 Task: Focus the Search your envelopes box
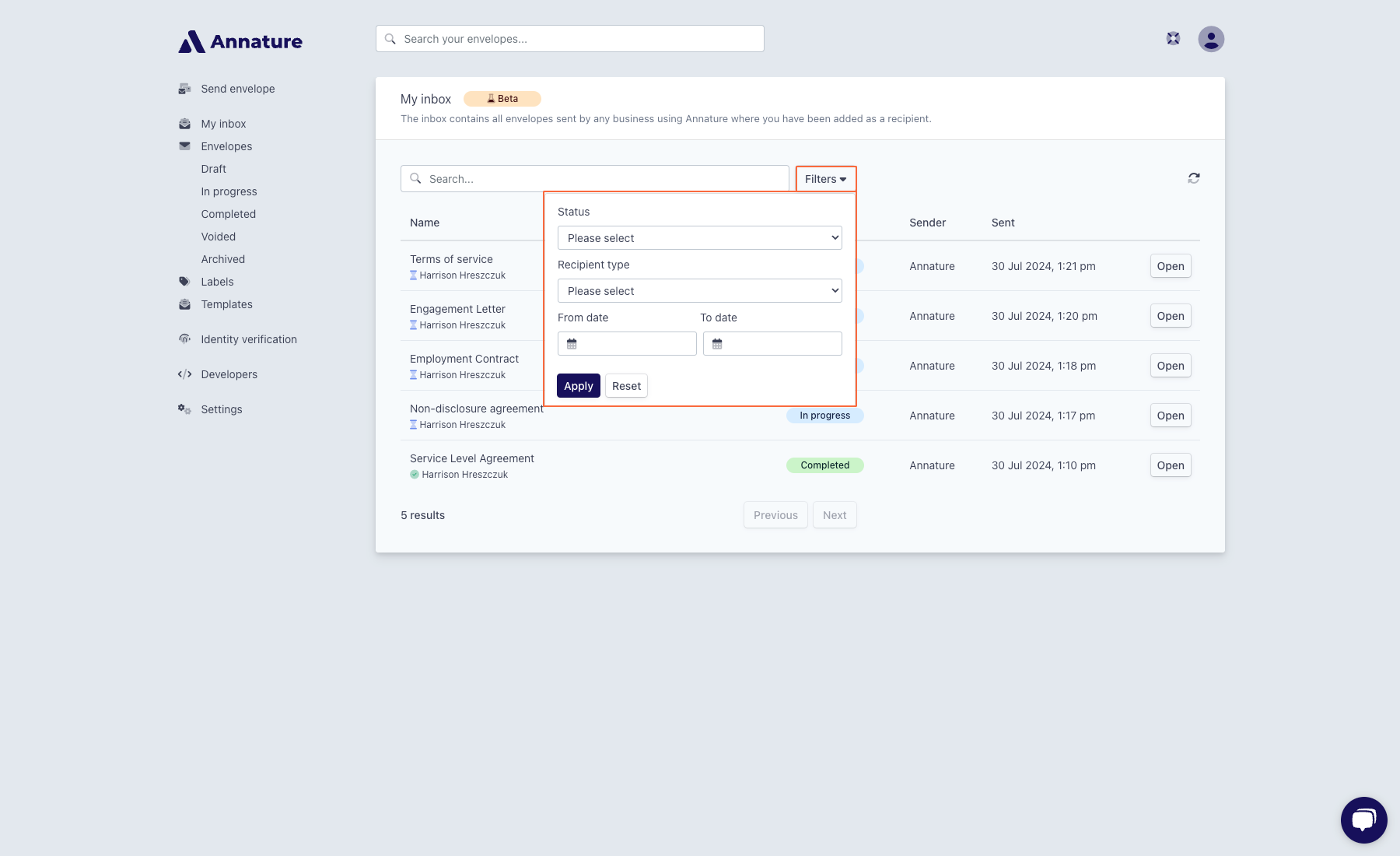point(569,39)
